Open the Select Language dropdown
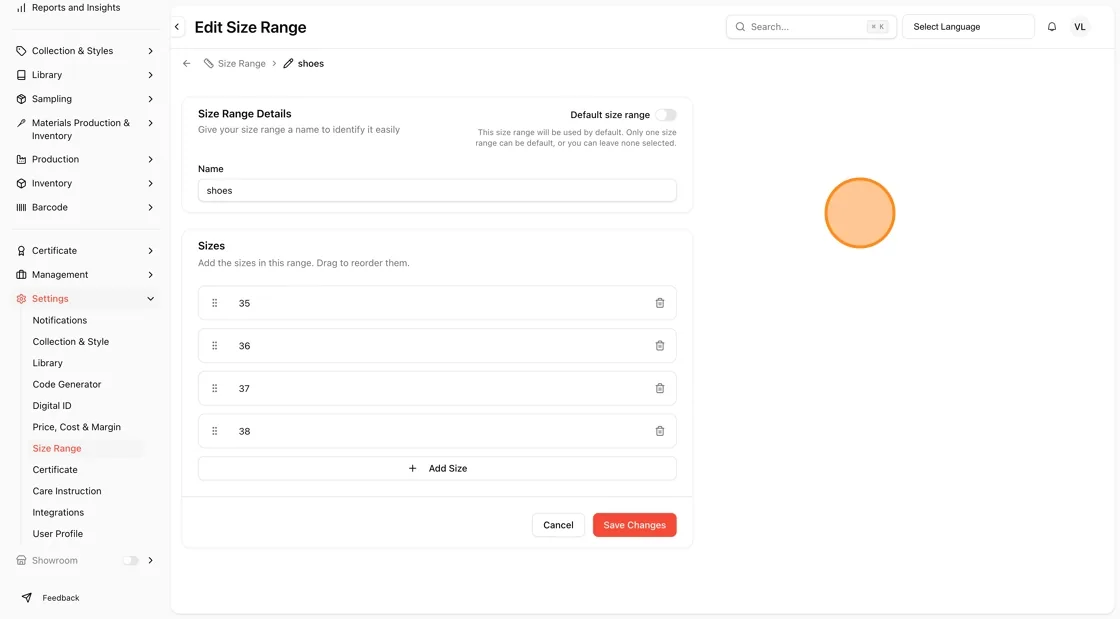 point(968,26)
